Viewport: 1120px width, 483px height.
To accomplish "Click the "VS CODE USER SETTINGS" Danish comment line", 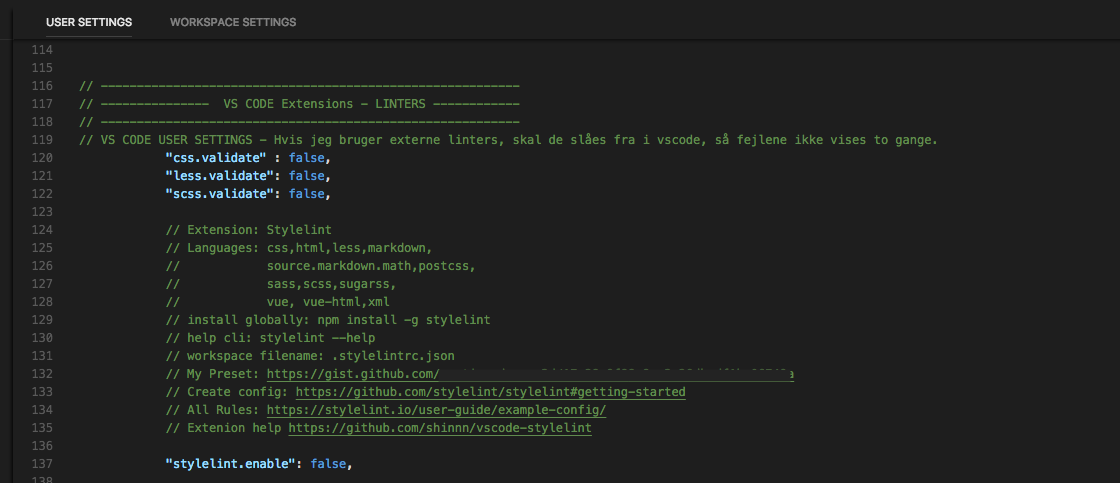I will tap(508, 139).
